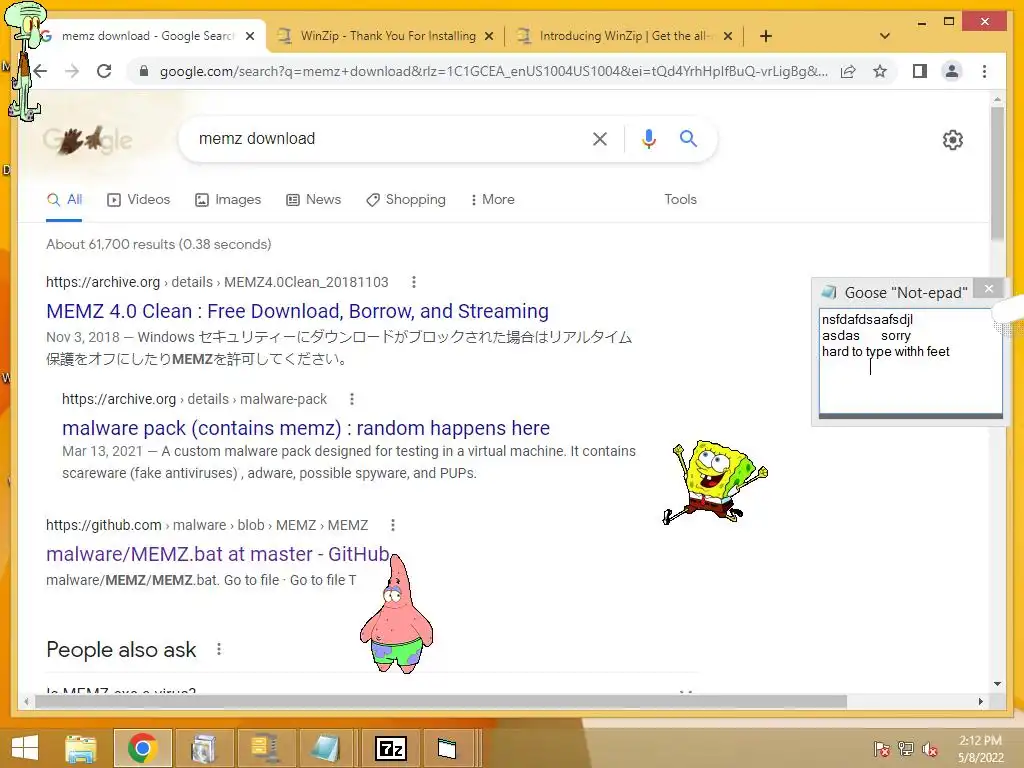Open MEMZ 4.0 Clean Free Download link
Viewport: 1024px width, 768px height.
pos(297,311)
